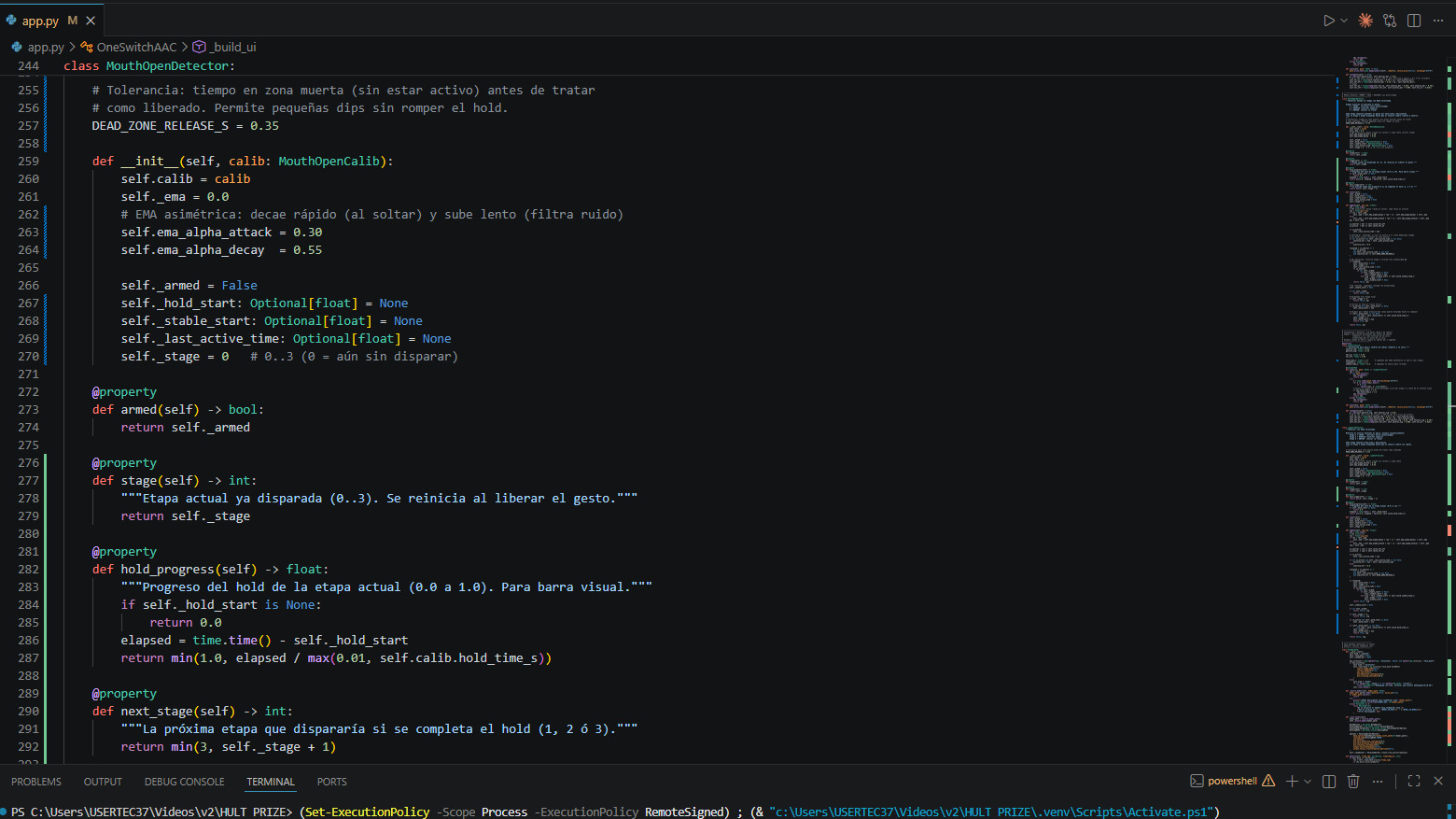Select the TERMINAL panel tab
1456x819 pixels.
(271, 782)
